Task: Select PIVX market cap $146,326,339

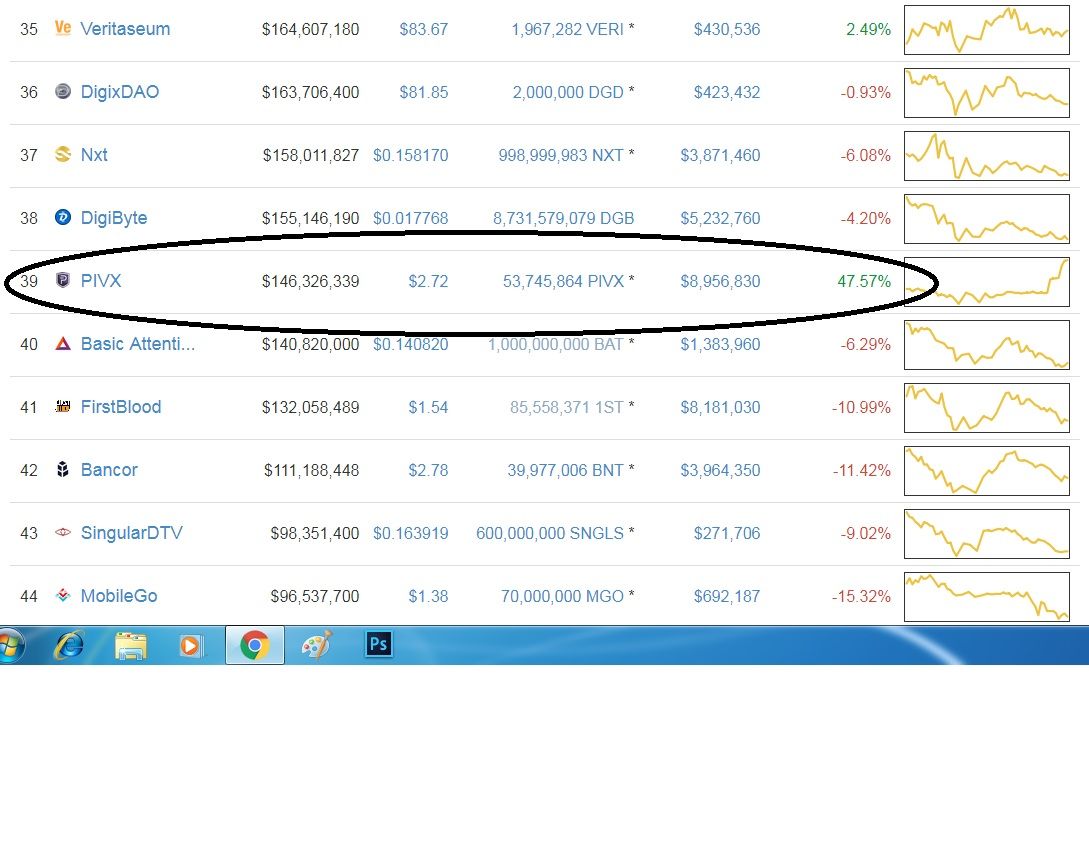Action: (x=310, y=281)
